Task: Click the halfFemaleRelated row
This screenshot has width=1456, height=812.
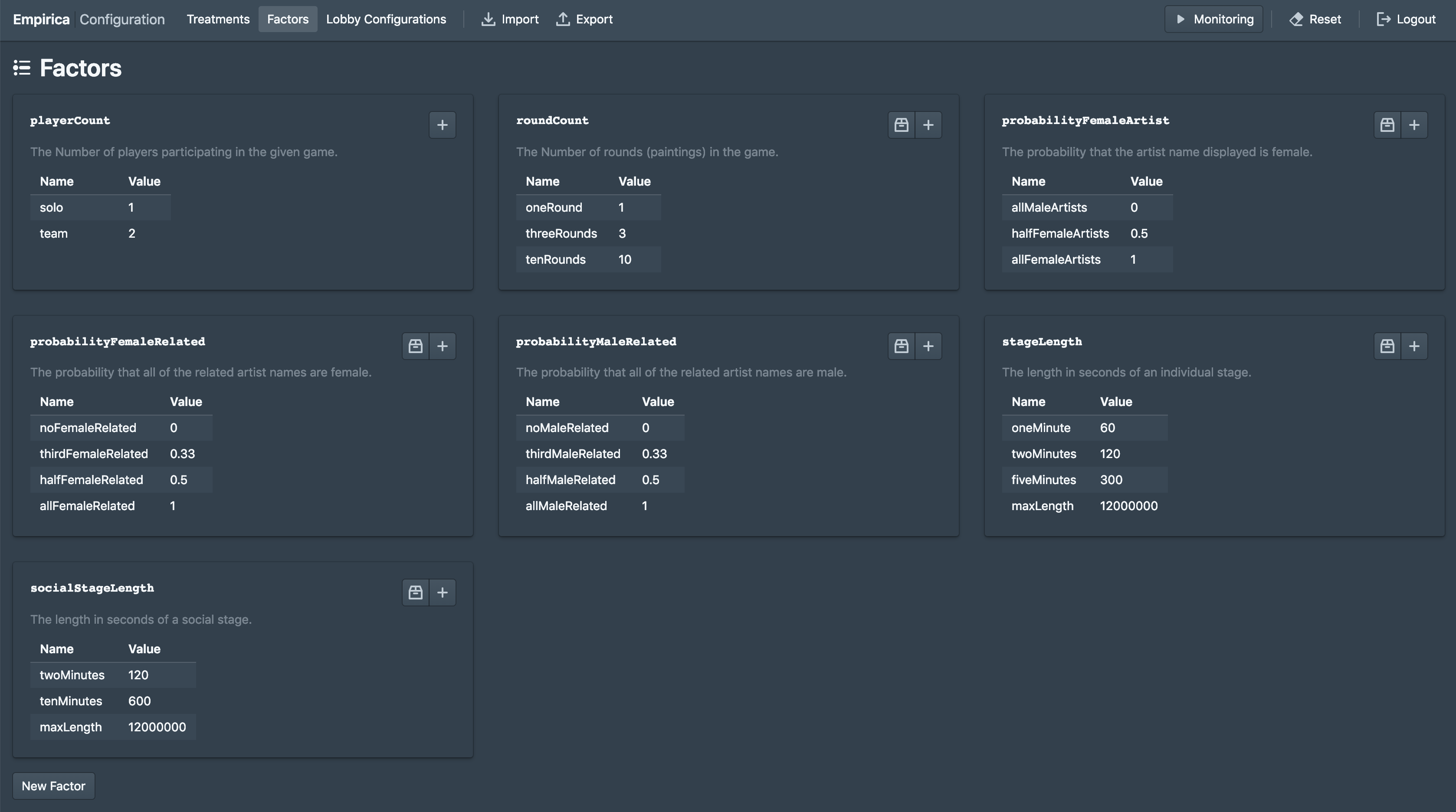Action: pos(121,480)
